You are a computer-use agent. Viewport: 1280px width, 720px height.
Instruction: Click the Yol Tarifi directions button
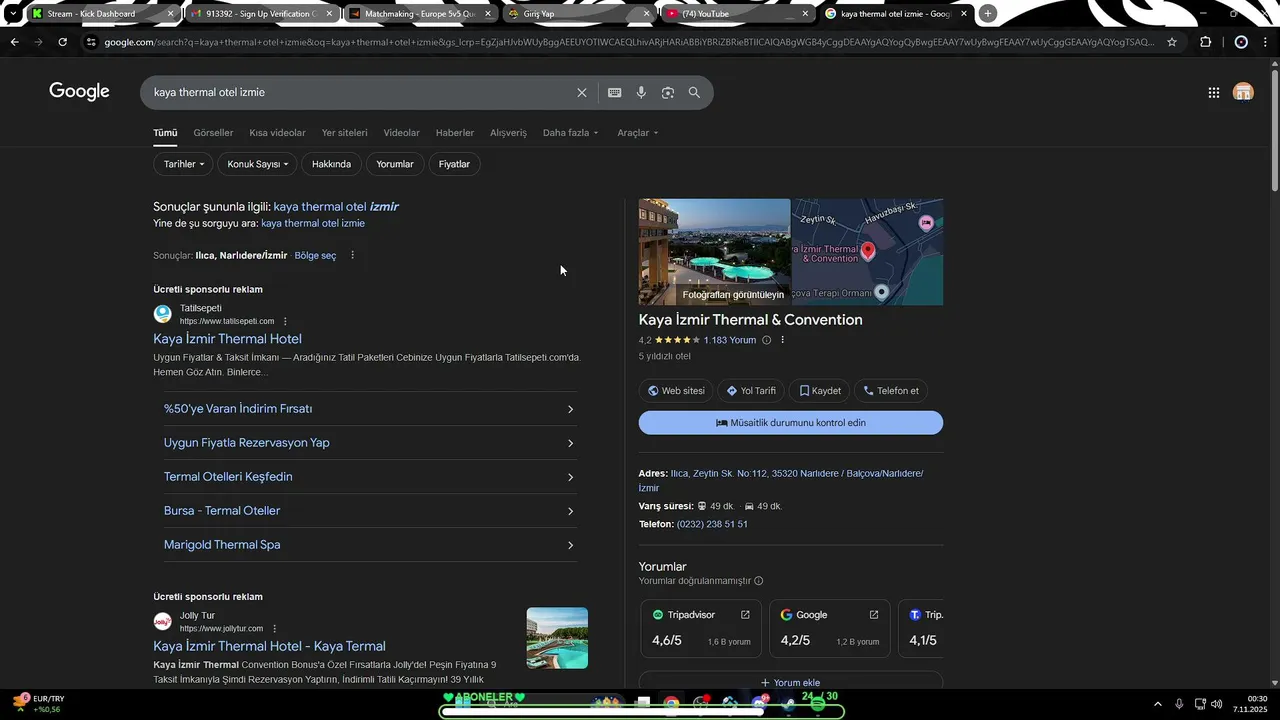click(751, 391)
